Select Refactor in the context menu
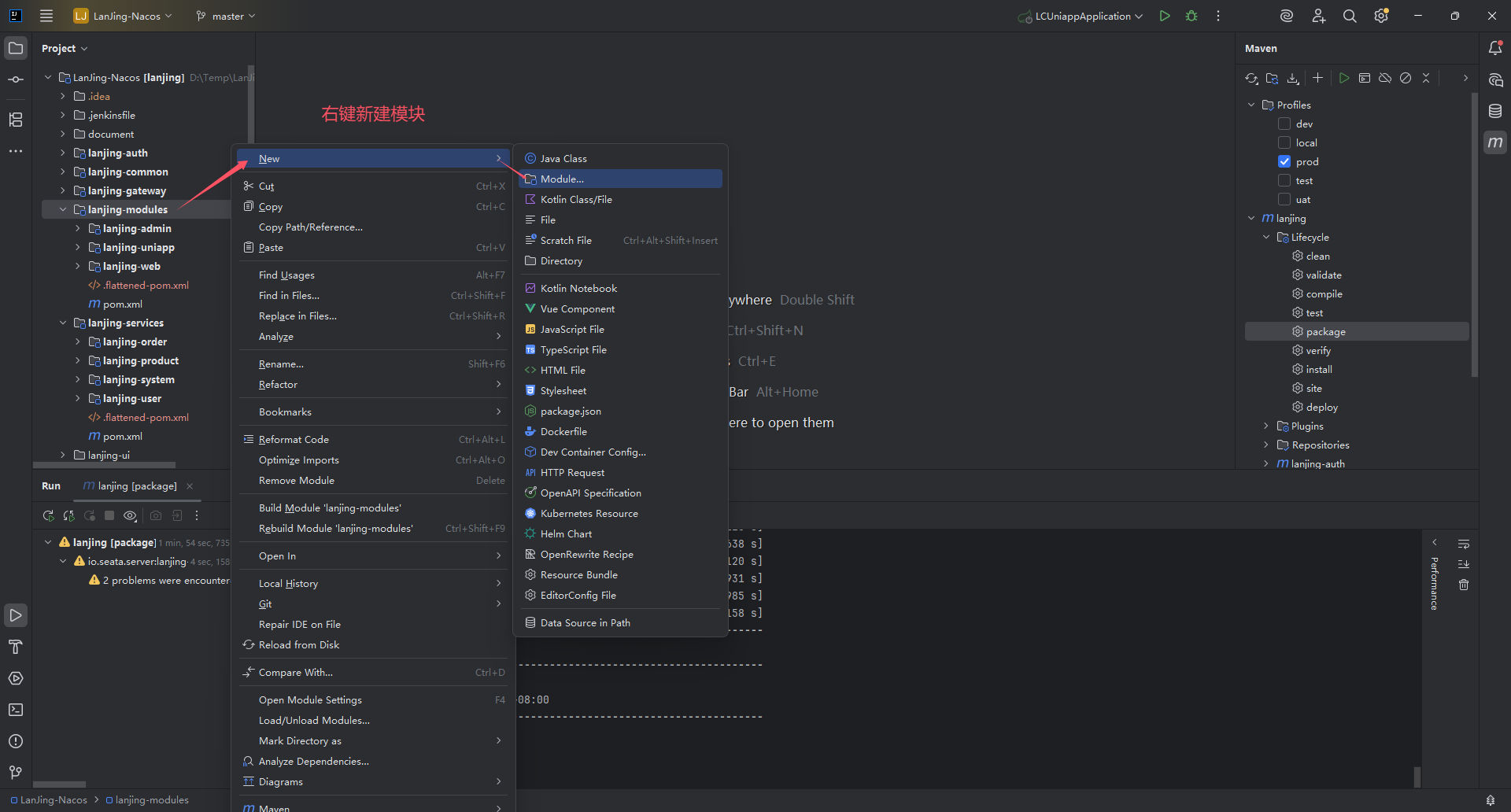Screen dimensions: 1511x812 pos(373,384)
